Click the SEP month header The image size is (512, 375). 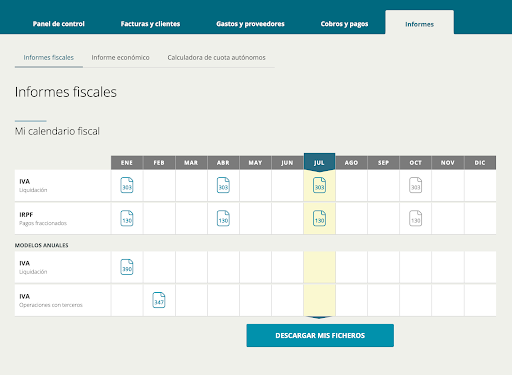(383, 163)
